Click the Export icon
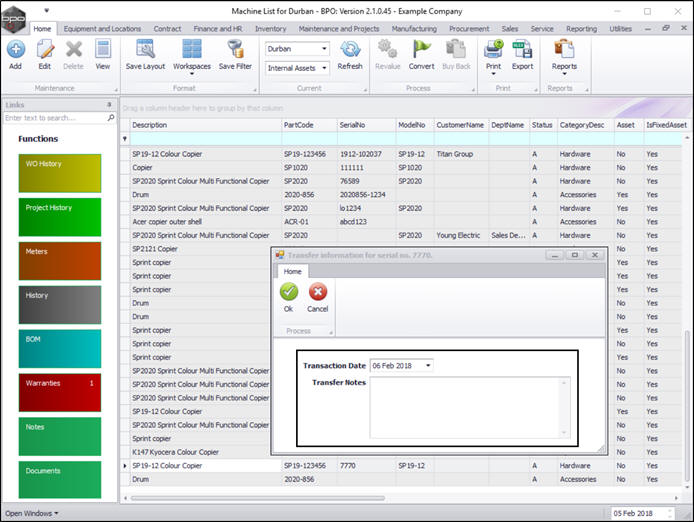This screenshot has width=694, height=522. 522,52
